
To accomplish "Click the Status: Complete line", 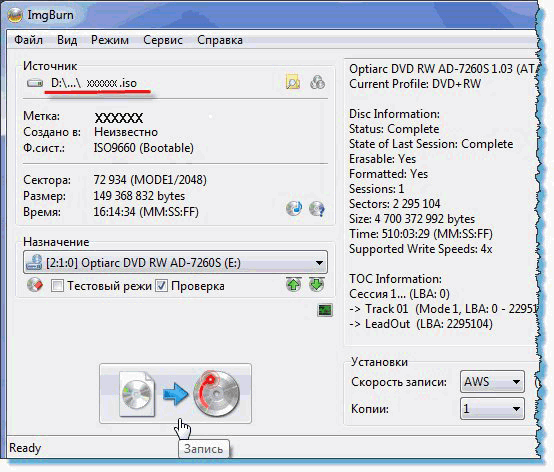I will coord(394,129).
